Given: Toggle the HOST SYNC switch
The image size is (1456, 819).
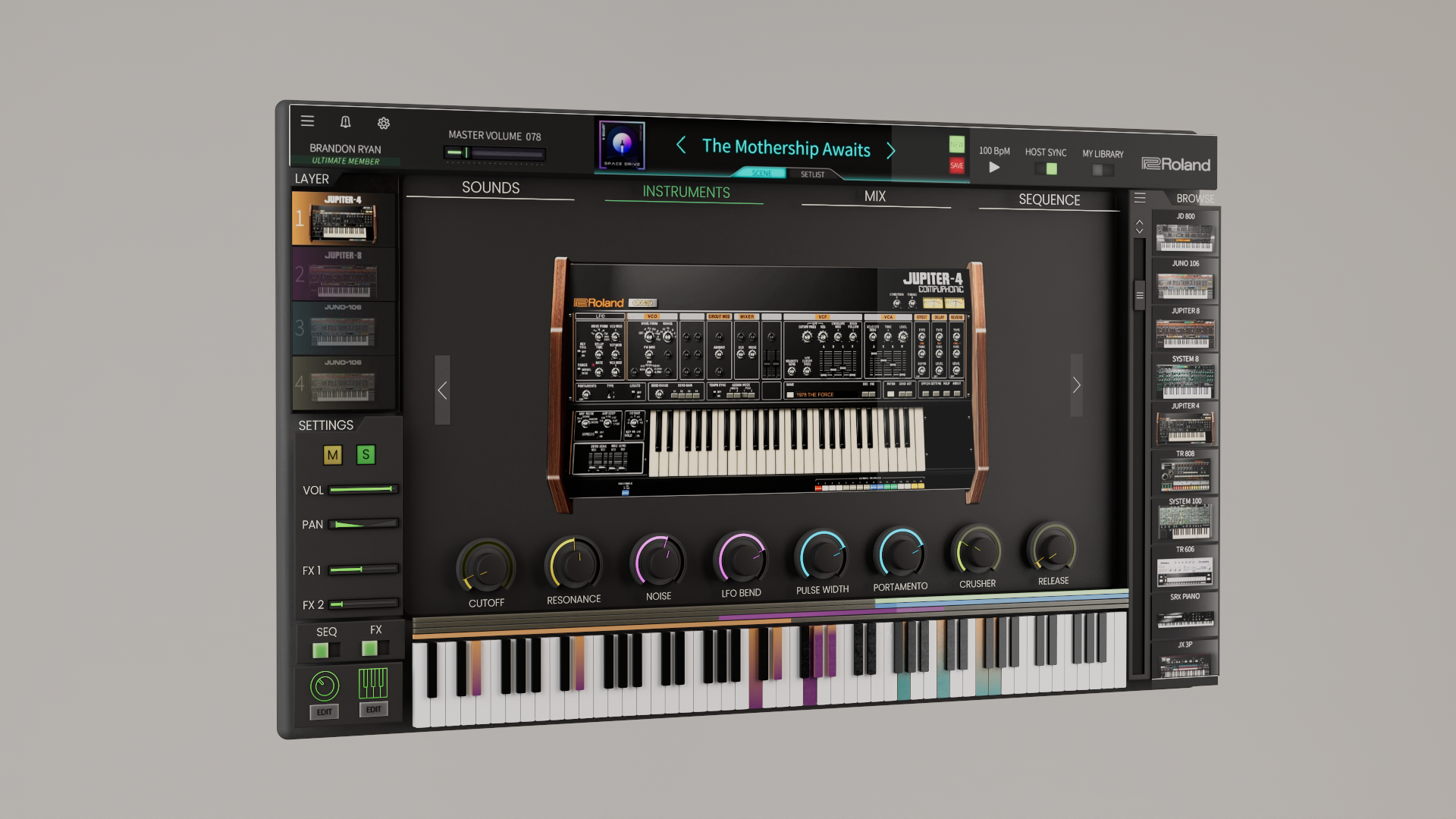Looking at the screenshot, I should (1046, 168).
